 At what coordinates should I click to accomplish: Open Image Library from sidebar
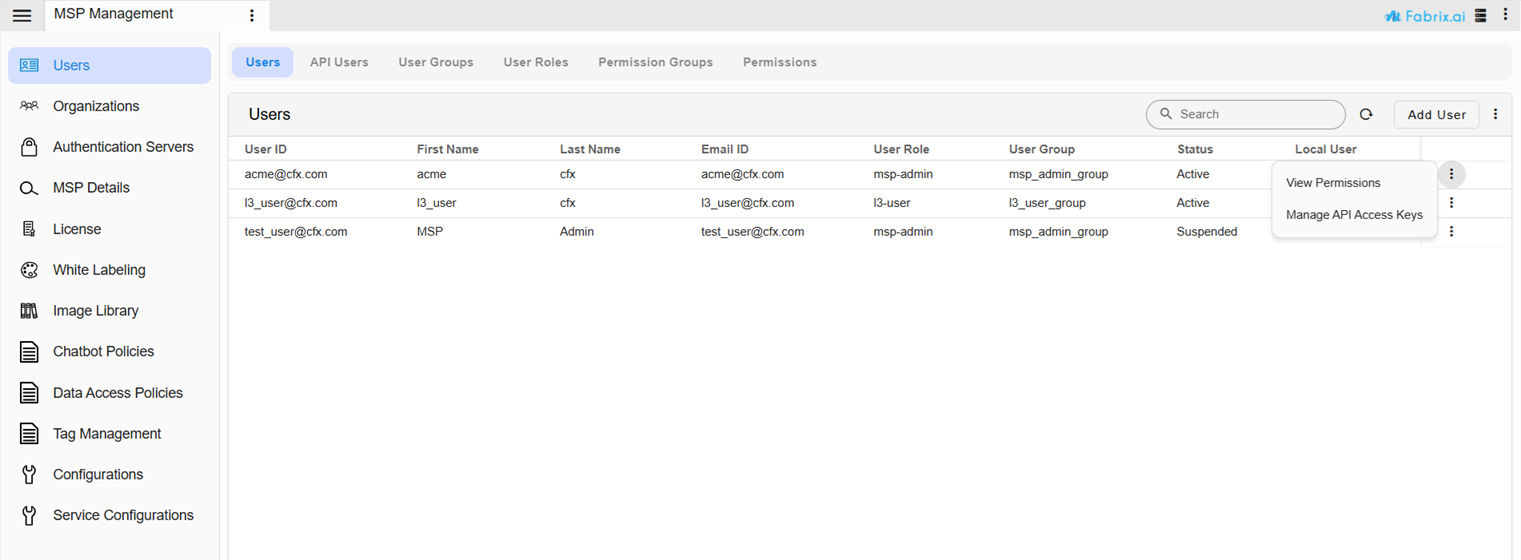[x=110, y=311]
